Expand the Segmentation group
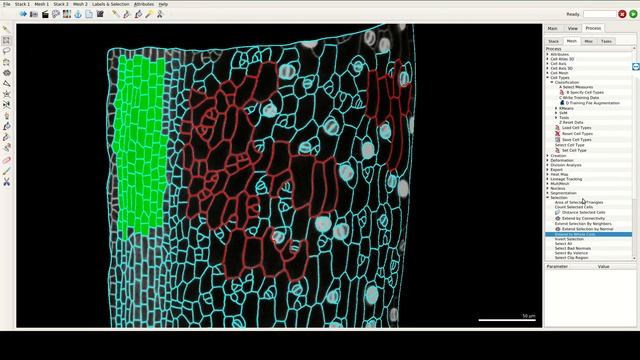The width and height of the screenshot is (640, 360). pos(548,193)
